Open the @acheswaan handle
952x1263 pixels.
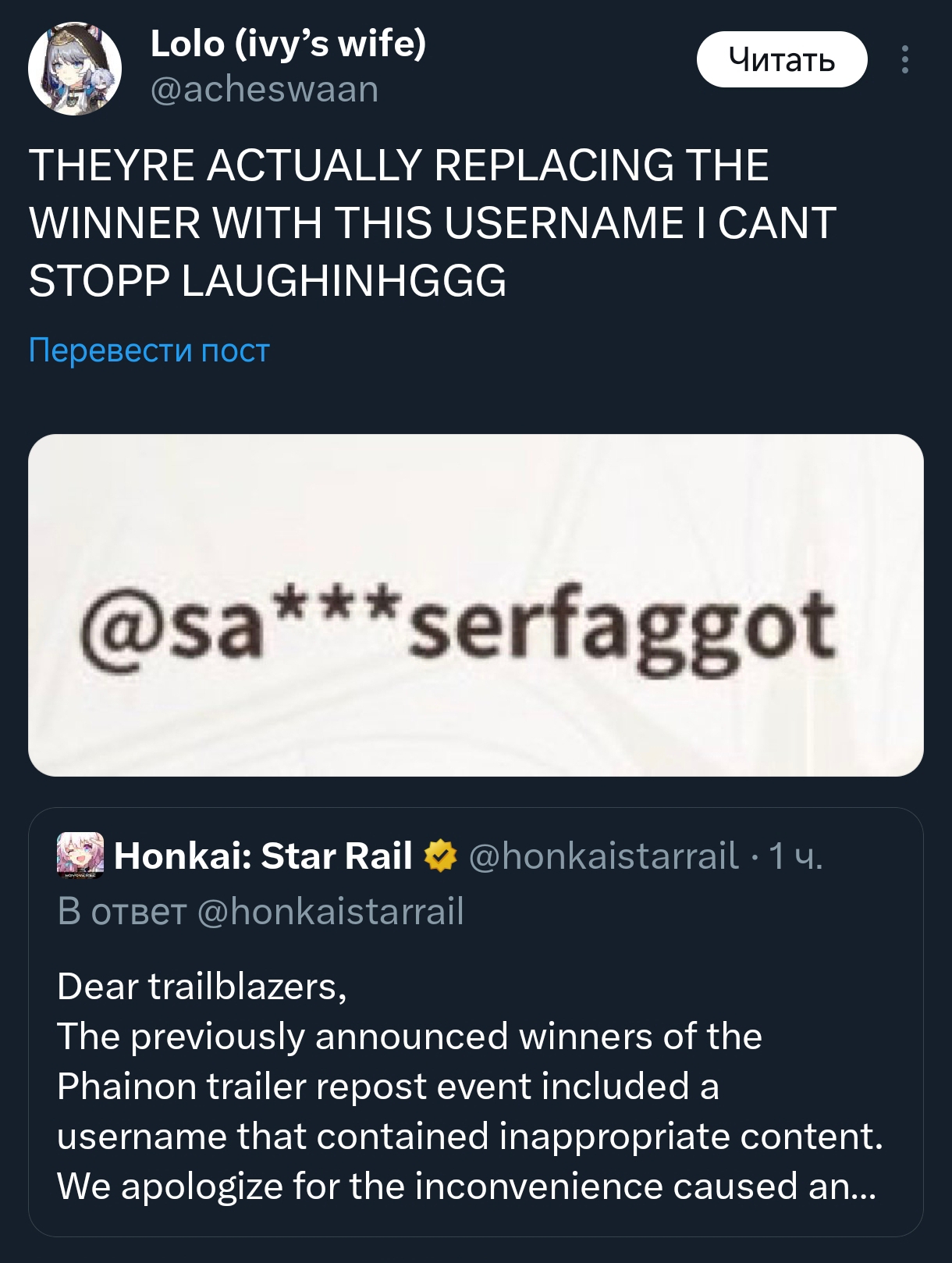click(265, 90)
